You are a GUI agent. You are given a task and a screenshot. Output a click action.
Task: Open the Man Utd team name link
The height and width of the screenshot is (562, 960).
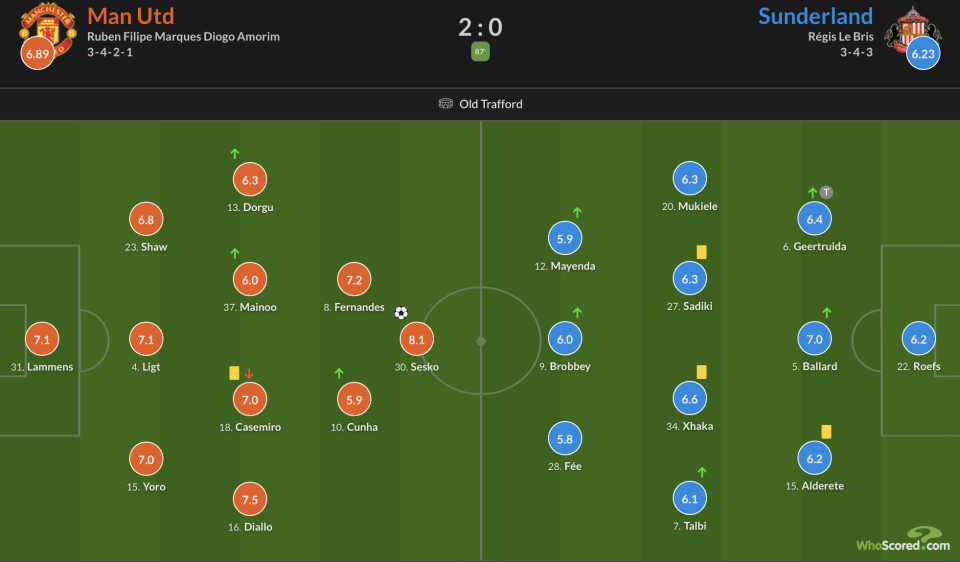pyautogui.click(x=130, y=16)
